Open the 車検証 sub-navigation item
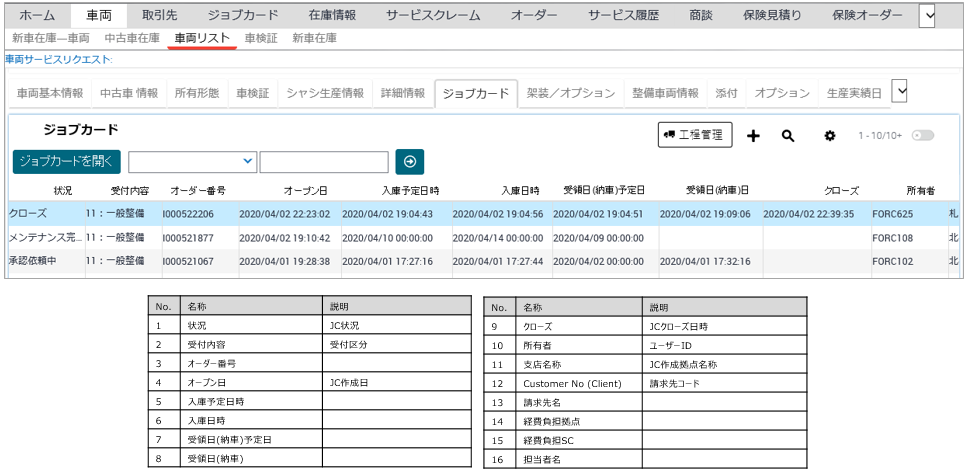 click(x=261, y=38)
